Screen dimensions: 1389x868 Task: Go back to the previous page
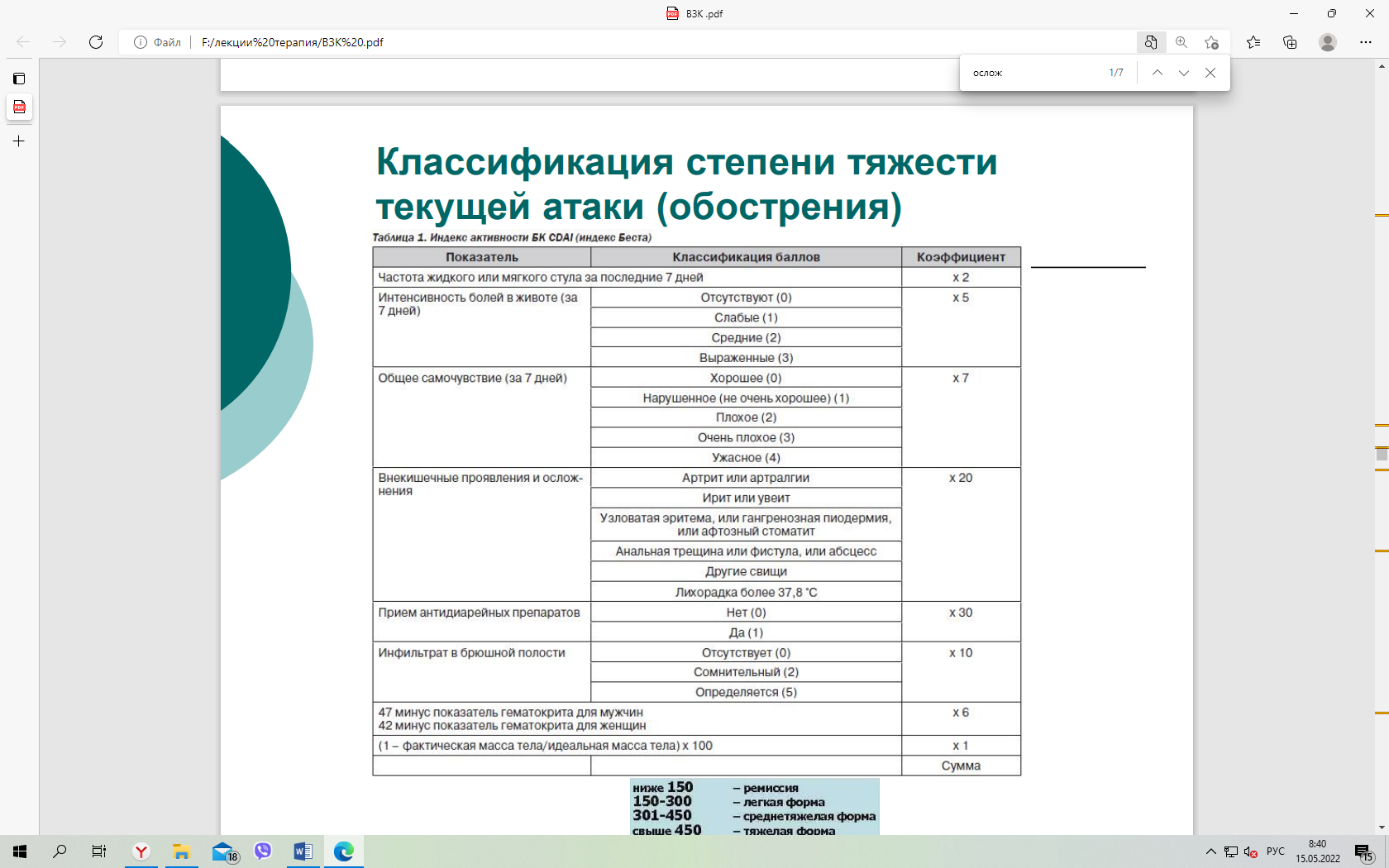[23, 42]
